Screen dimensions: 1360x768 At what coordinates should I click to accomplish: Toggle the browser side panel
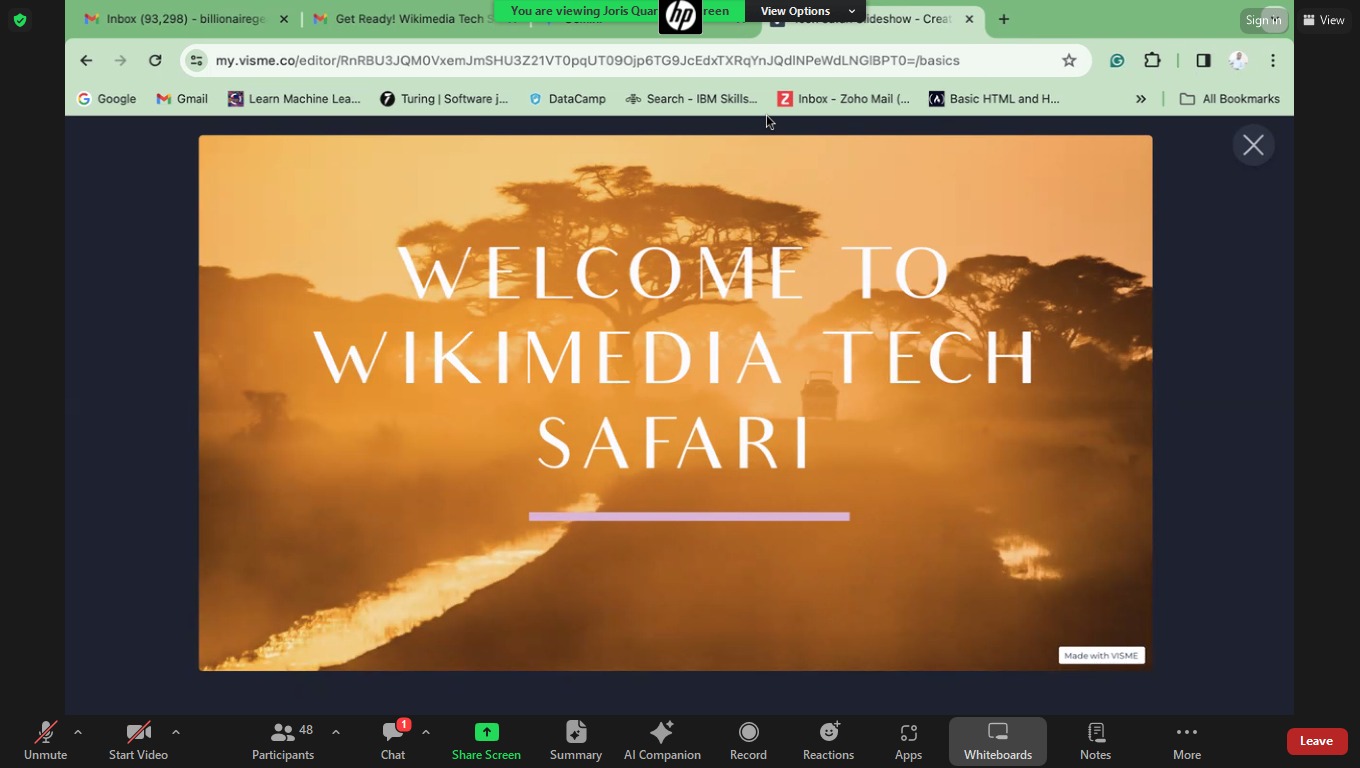[1203, 60]
